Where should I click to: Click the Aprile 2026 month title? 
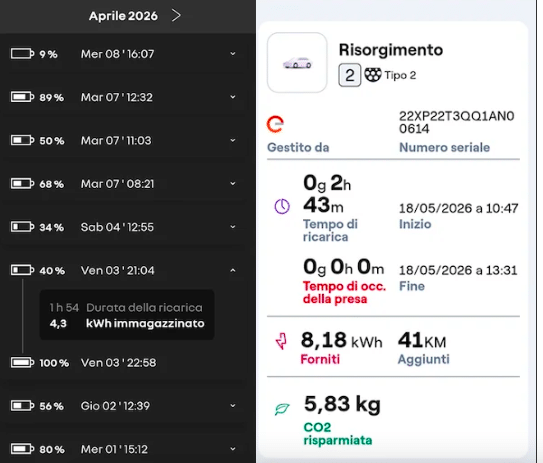123,16
